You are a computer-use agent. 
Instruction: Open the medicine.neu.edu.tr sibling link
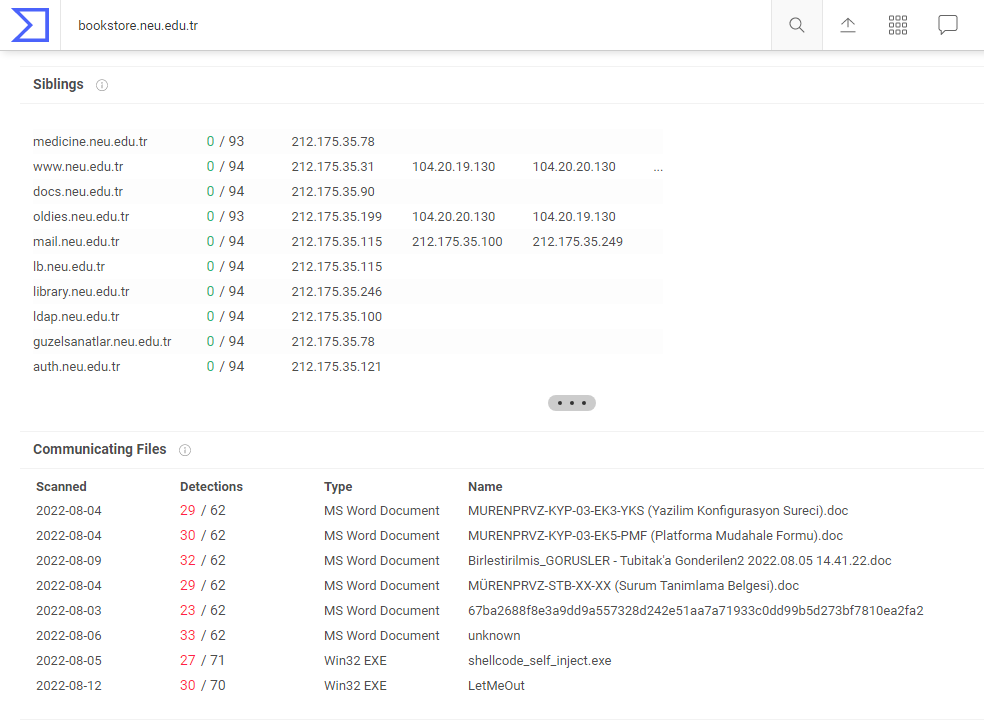coord(90,142)
